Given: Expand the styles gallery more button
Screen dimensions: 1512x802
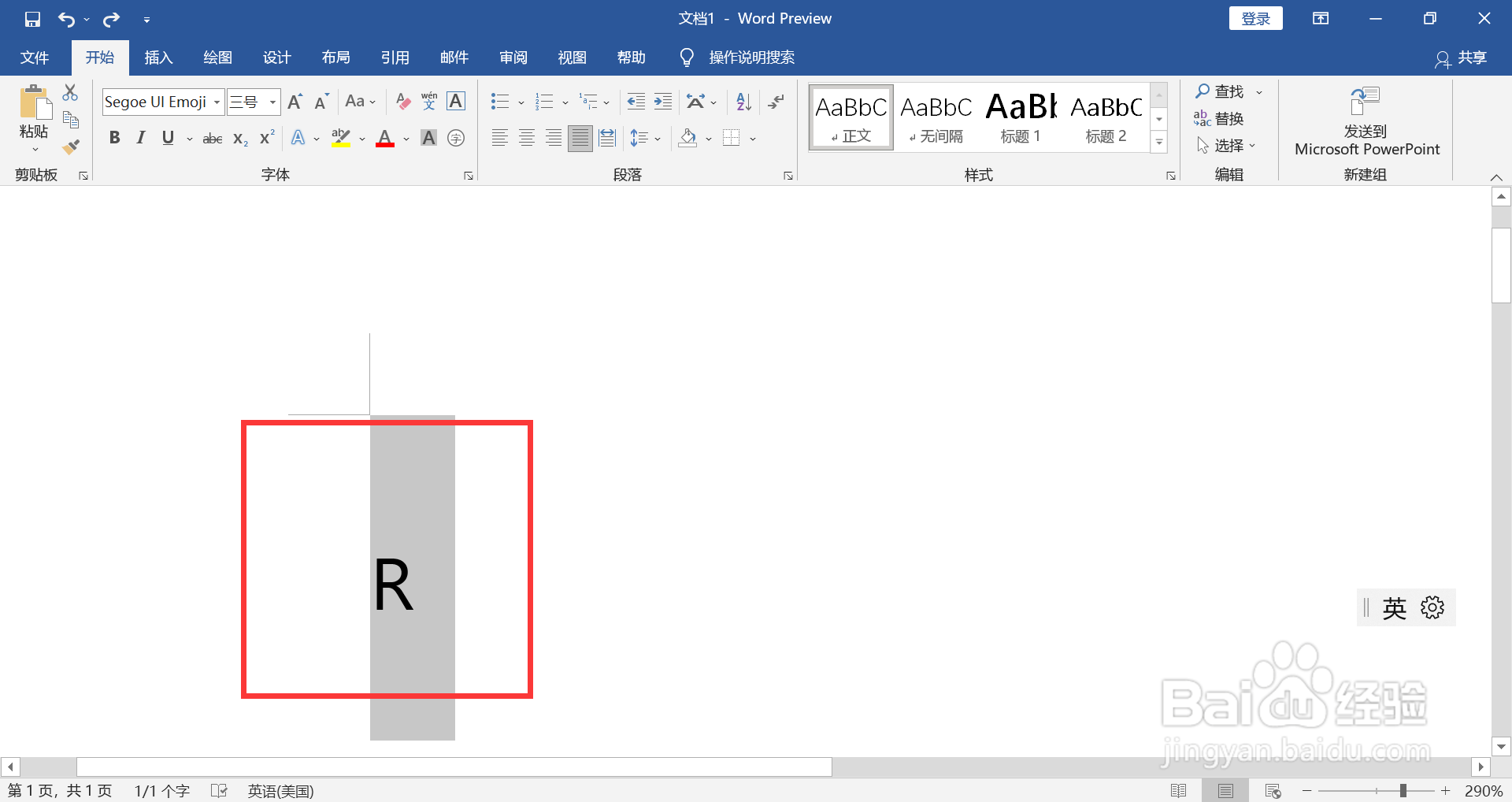Looking at the screenshot, I should point(1159,143).
